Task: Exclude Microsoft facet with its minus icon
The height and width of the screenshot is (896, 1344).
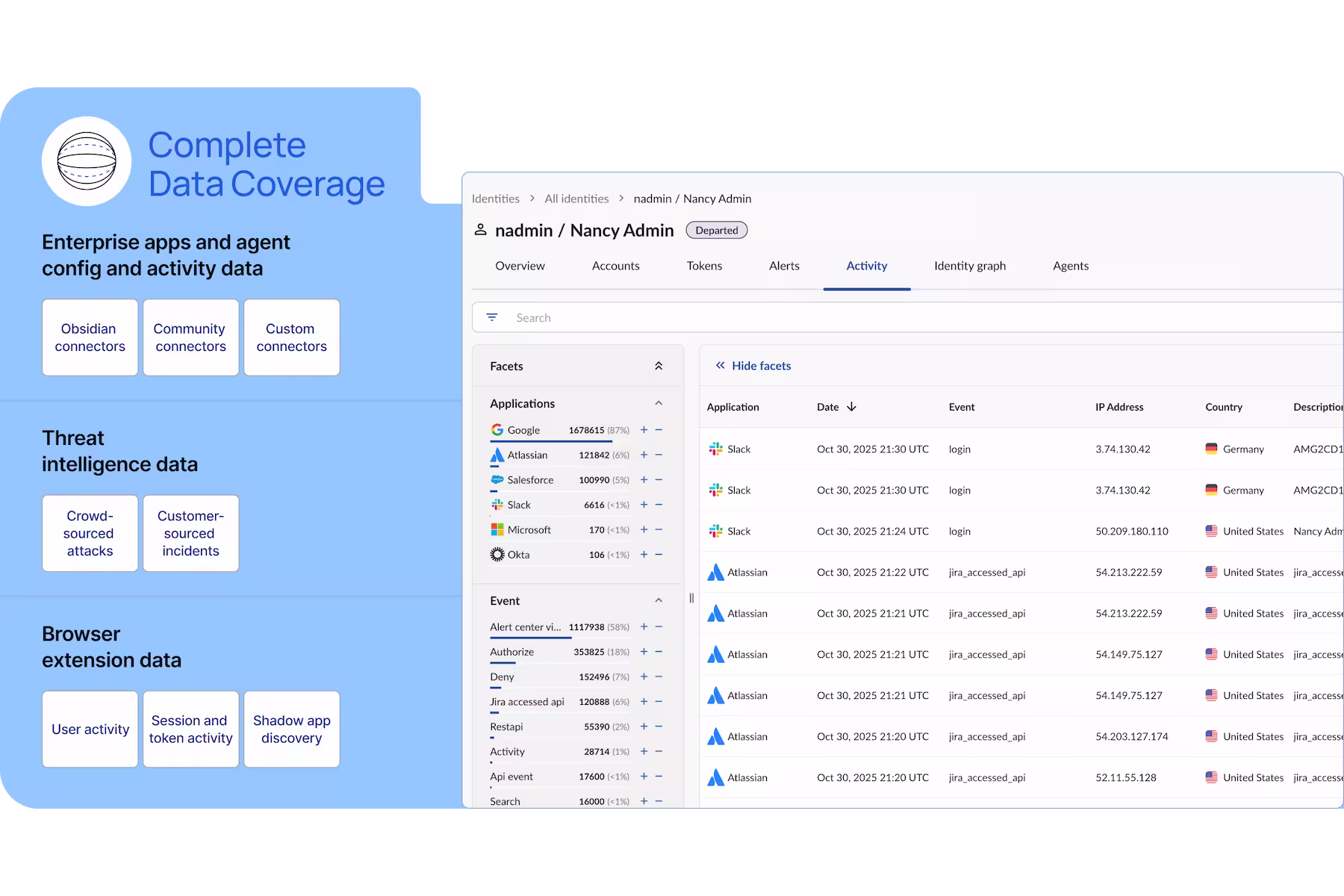Action: point(659,529)
